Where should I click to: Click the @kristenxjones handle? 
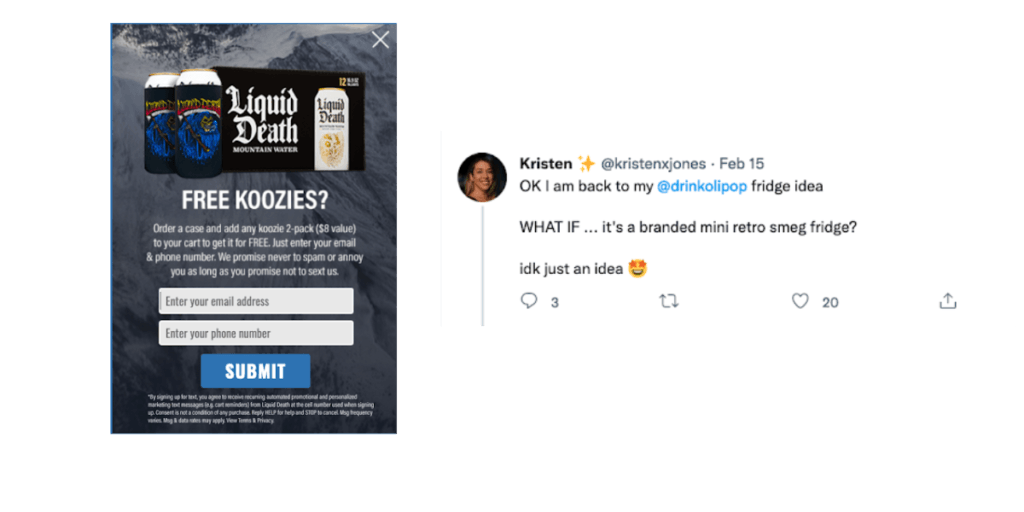coord(653,163)
